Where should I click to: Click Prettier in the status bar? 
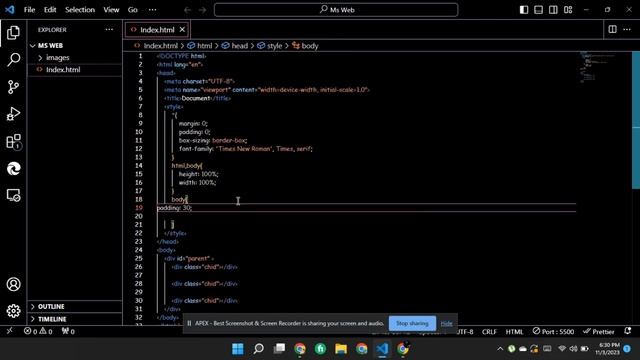[x=599, y=331]
